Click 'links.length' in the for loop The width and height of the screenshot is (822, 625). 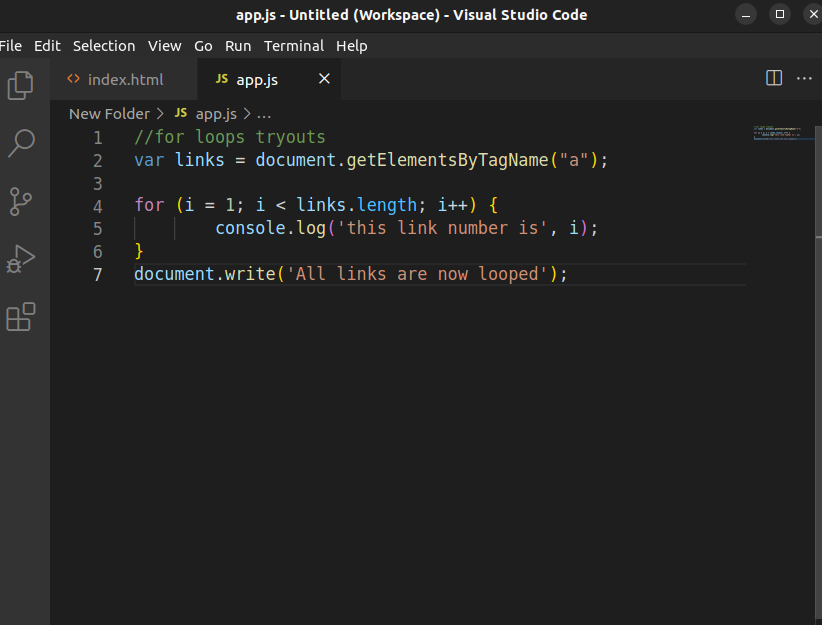click(x=356, y=205)
